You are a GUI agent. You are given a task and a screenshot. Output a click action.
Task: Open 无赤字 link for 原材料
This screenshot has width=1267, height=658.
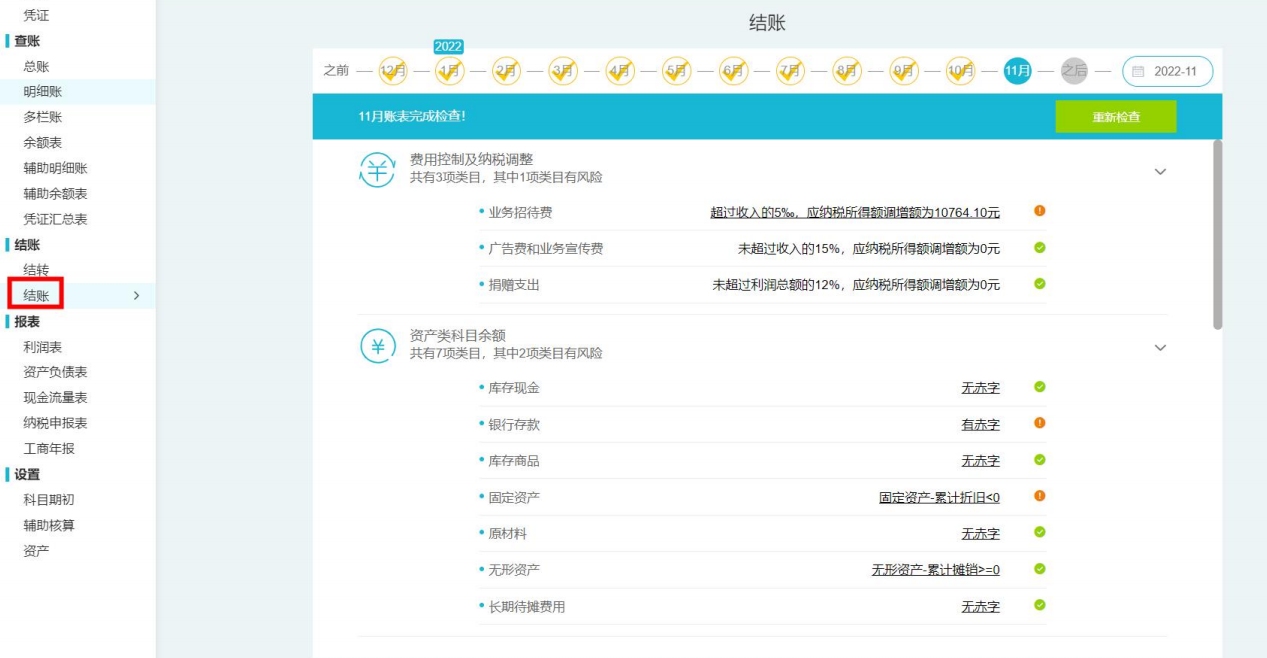pos(981,534)
